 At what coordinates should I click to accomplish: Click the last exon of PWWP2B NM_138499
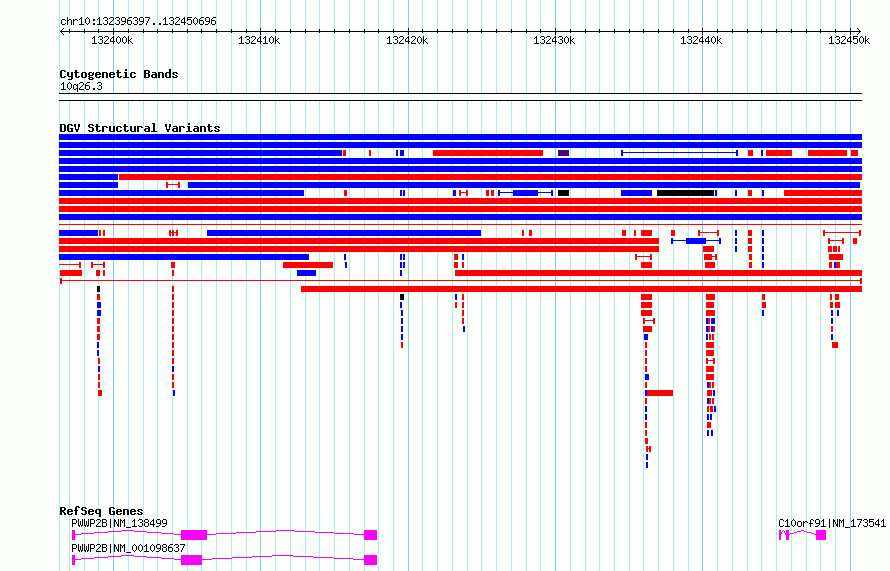pos(371,535)
